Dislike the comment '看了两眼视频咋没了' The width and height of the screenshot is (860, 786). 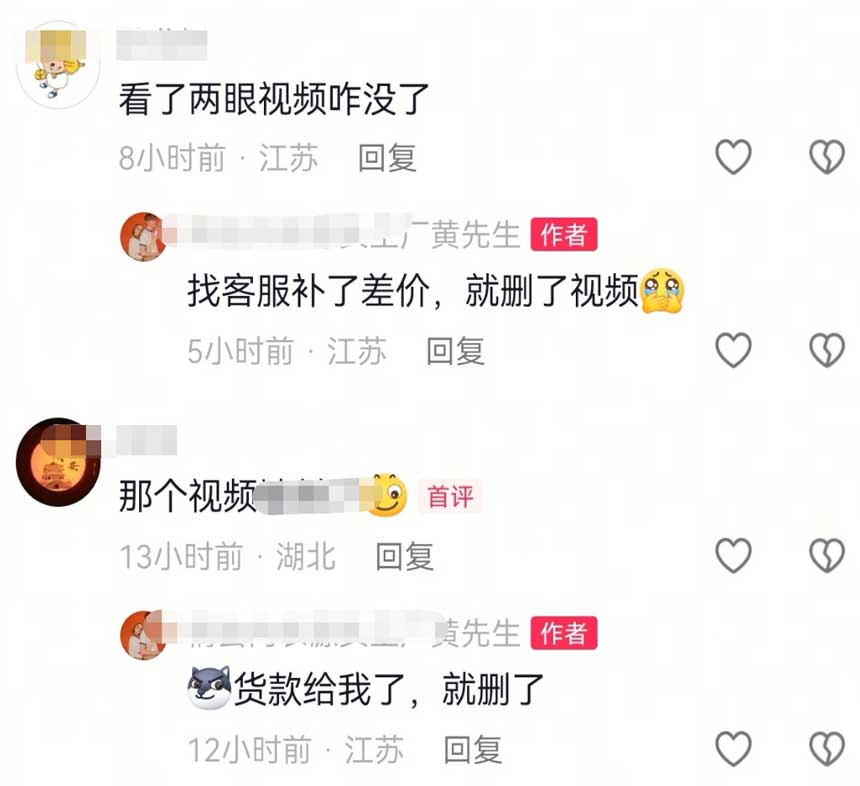pos(827,157)
